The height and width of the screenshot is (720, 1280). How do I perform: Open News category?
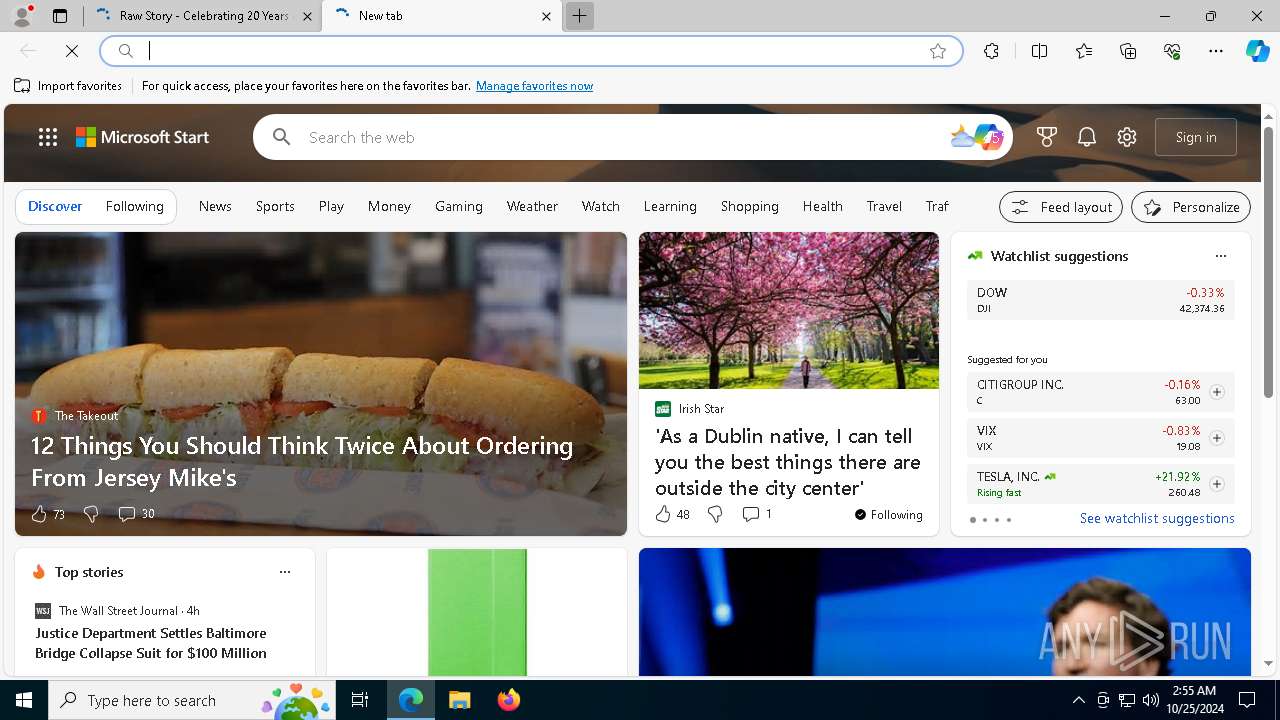(x=215, y=206)
